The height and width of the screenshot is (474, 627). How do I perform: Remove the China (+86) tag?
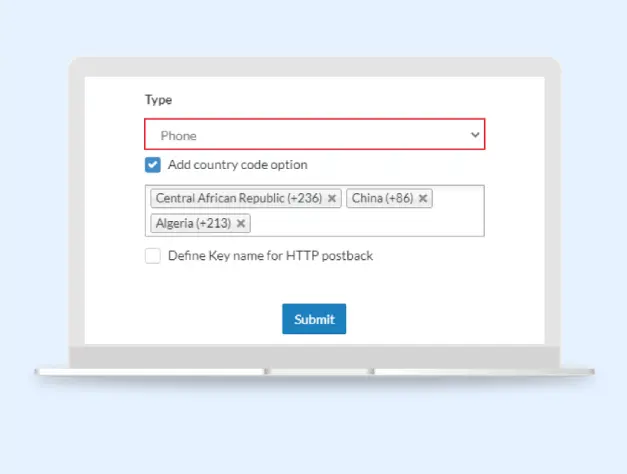click(x=423, y=199)
